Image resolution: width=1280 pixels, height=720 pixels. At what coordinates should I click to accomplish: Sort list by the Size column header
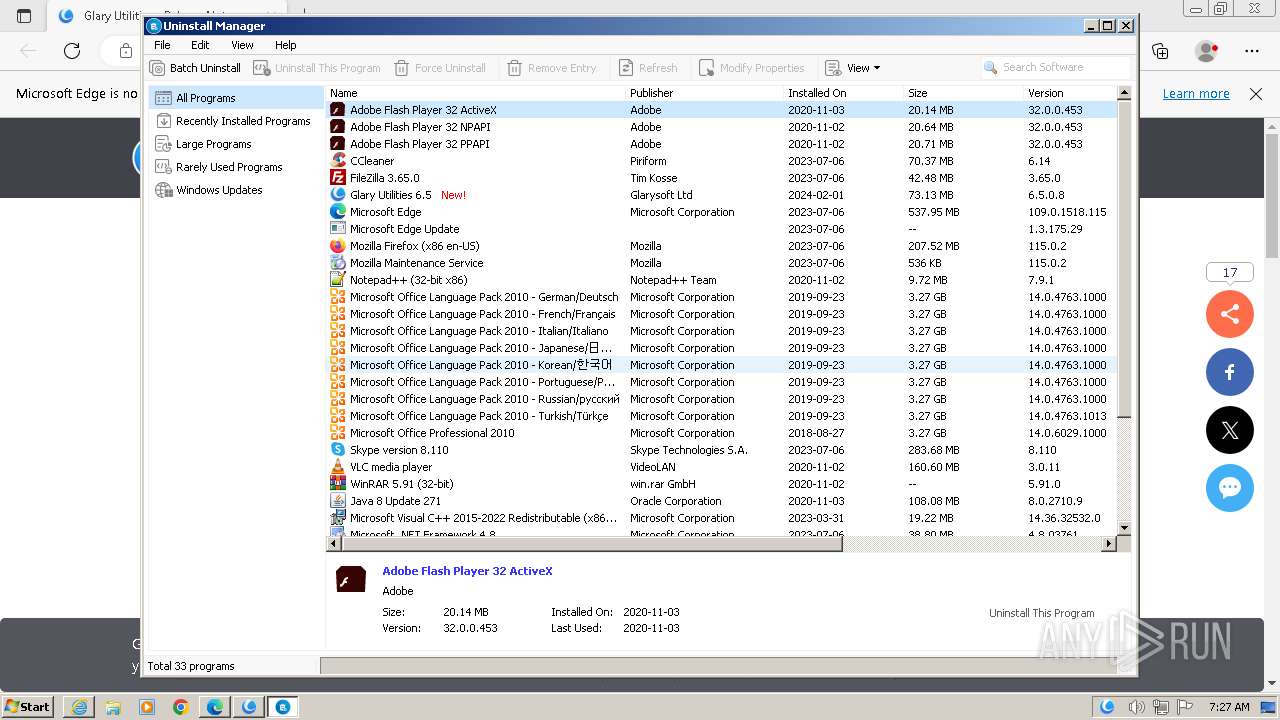click(x=964, y=93)
